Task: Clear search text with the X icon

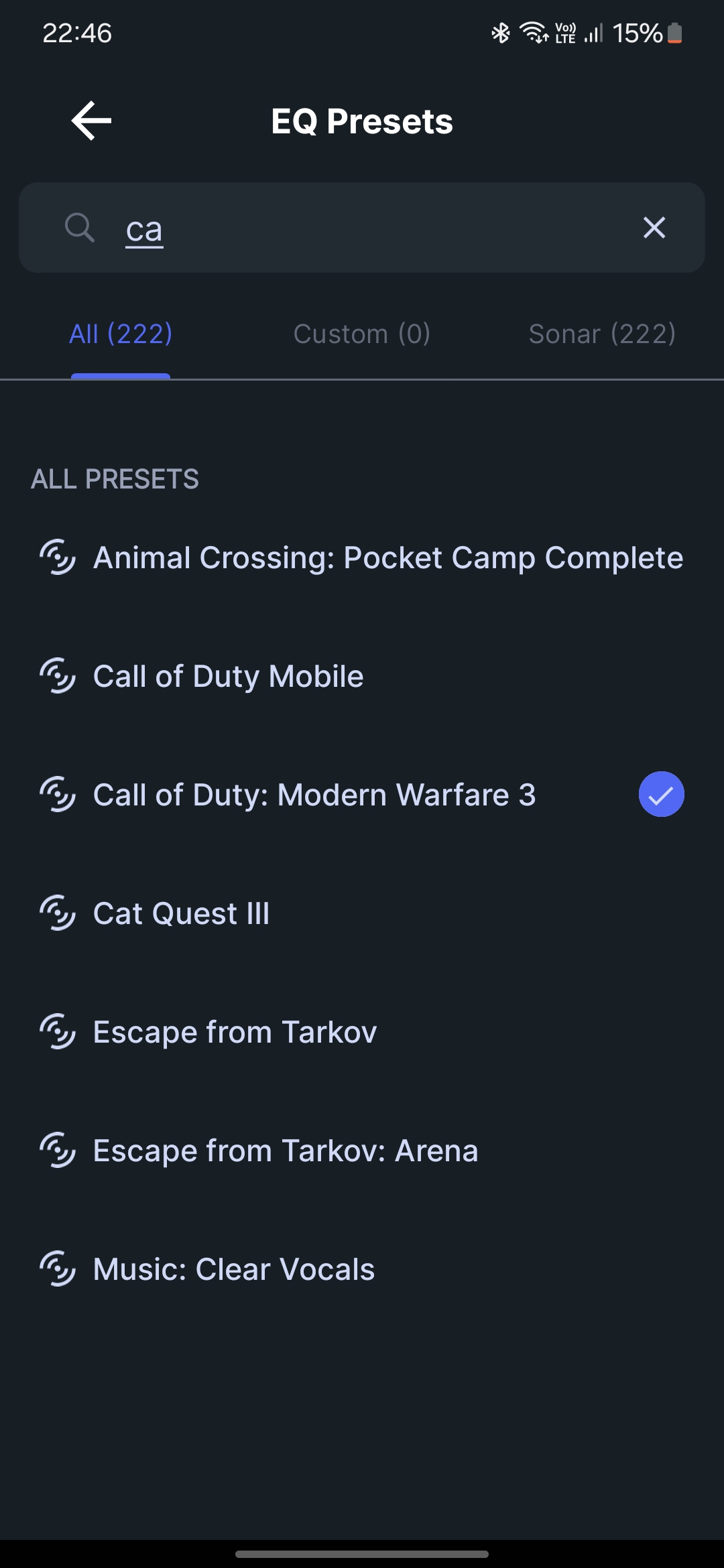Action: click(654, 228)
